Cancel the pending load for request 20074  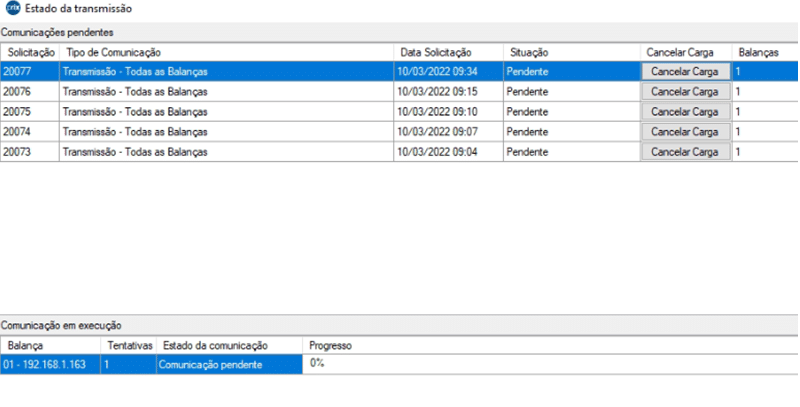684,132
